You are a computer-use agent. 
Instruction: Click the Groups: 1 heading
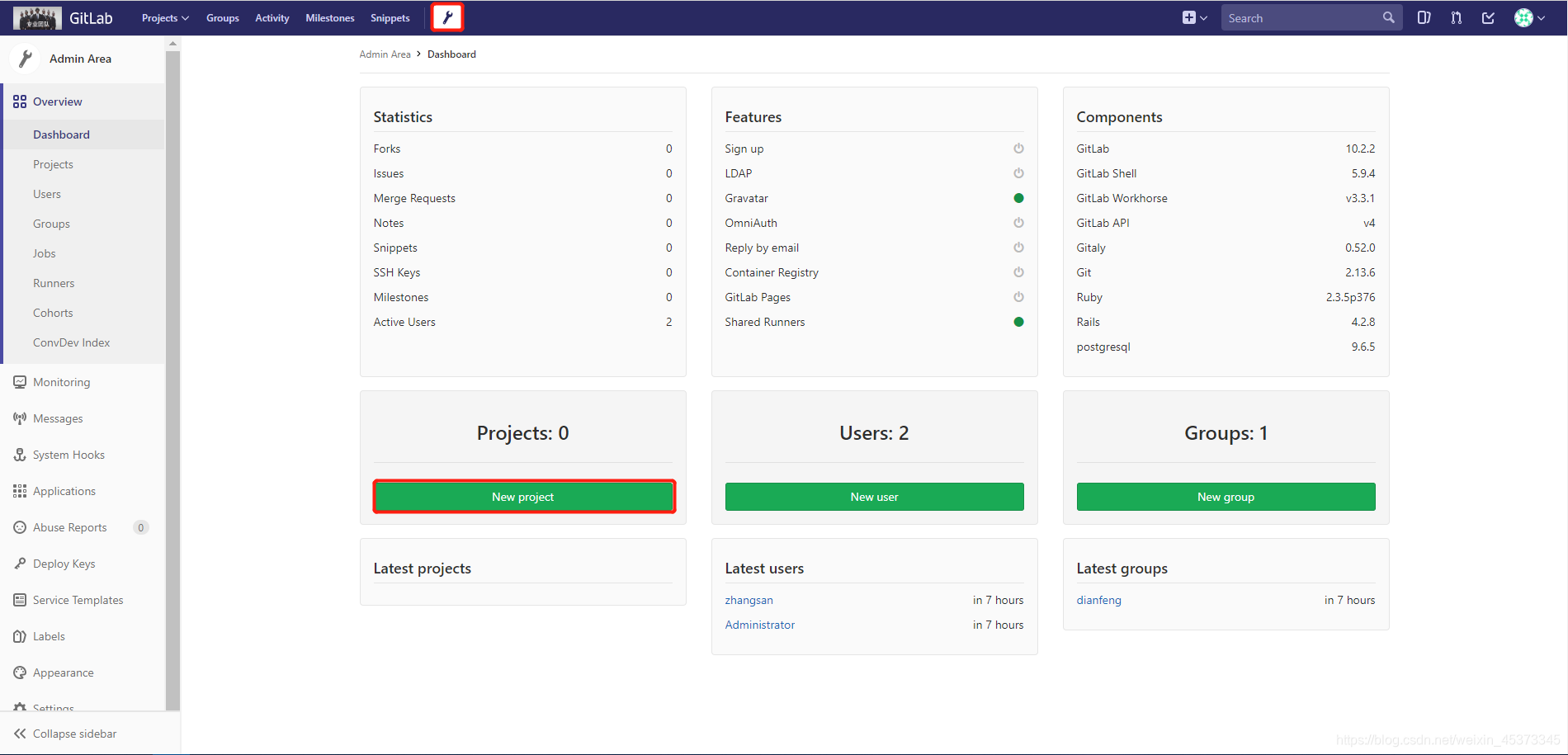pos(1226,433)
